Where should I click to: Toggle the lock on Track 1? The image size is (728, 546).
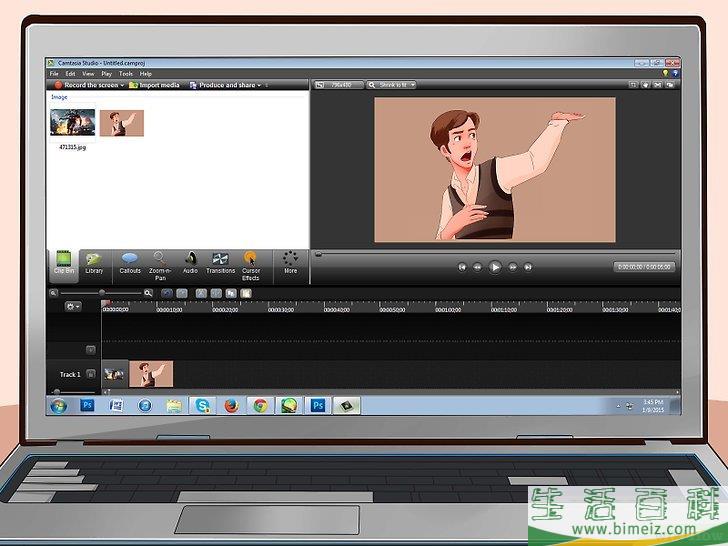[x=91, y=373]
